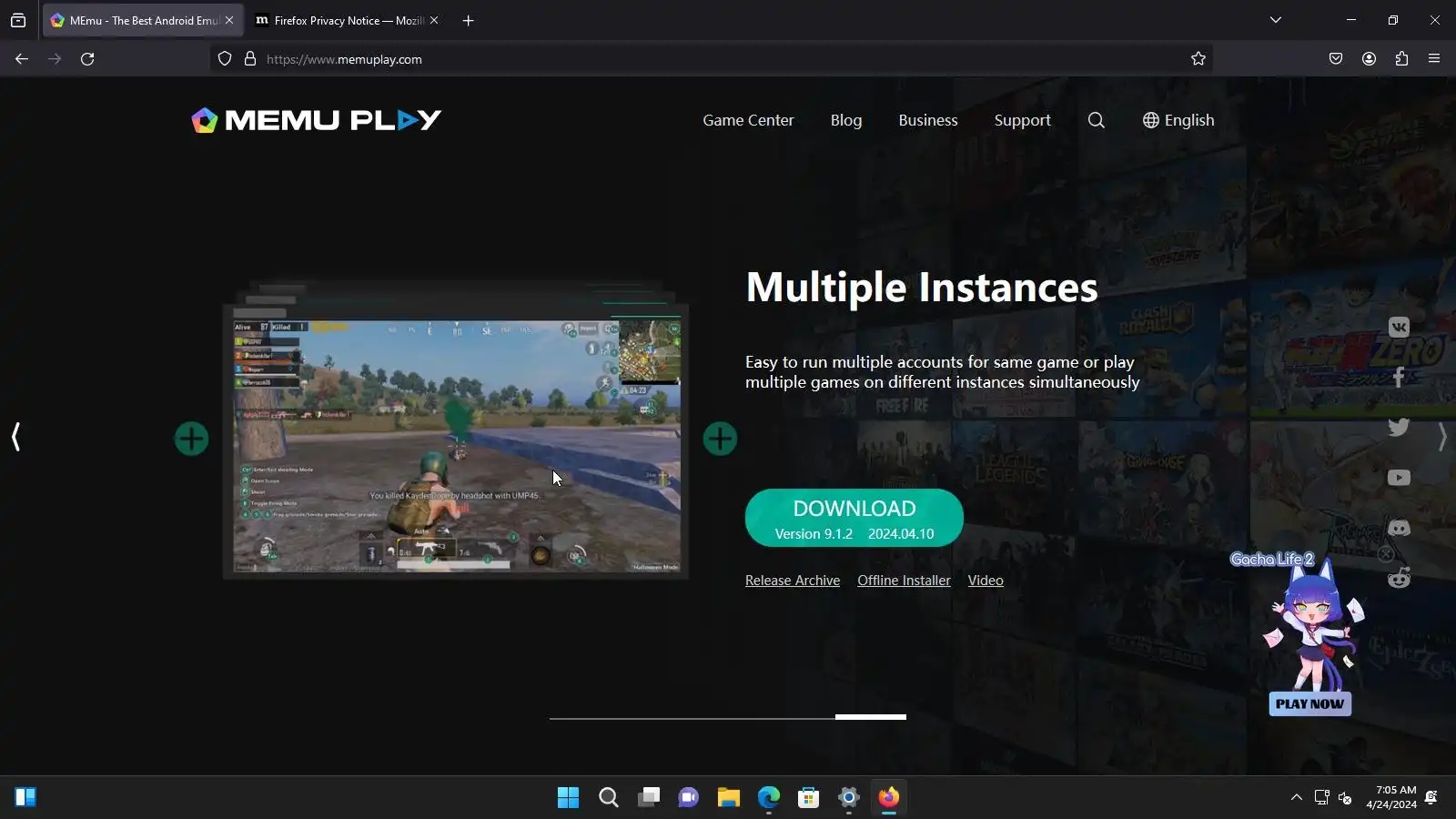1456x819 pixels.
Task: Open the Business menu item
Action: (928, 120)
